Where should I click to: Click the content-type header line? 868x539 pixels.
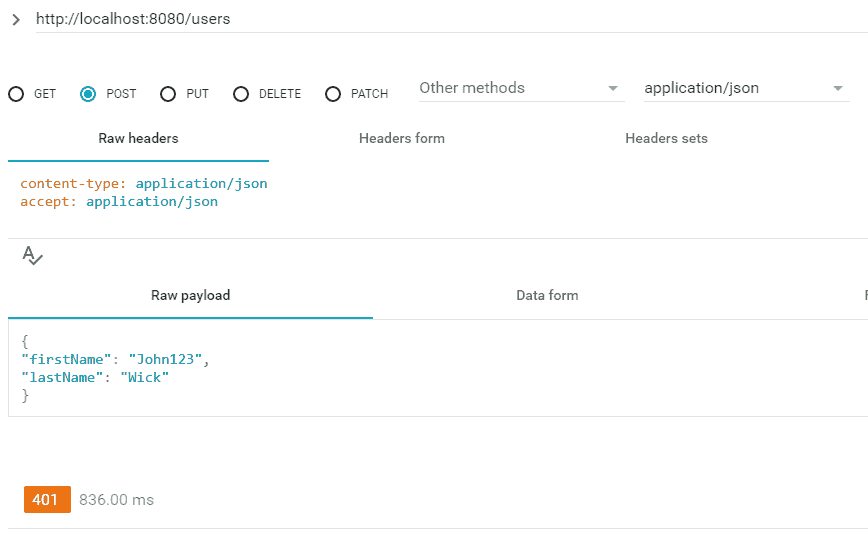tap(143, 184)
